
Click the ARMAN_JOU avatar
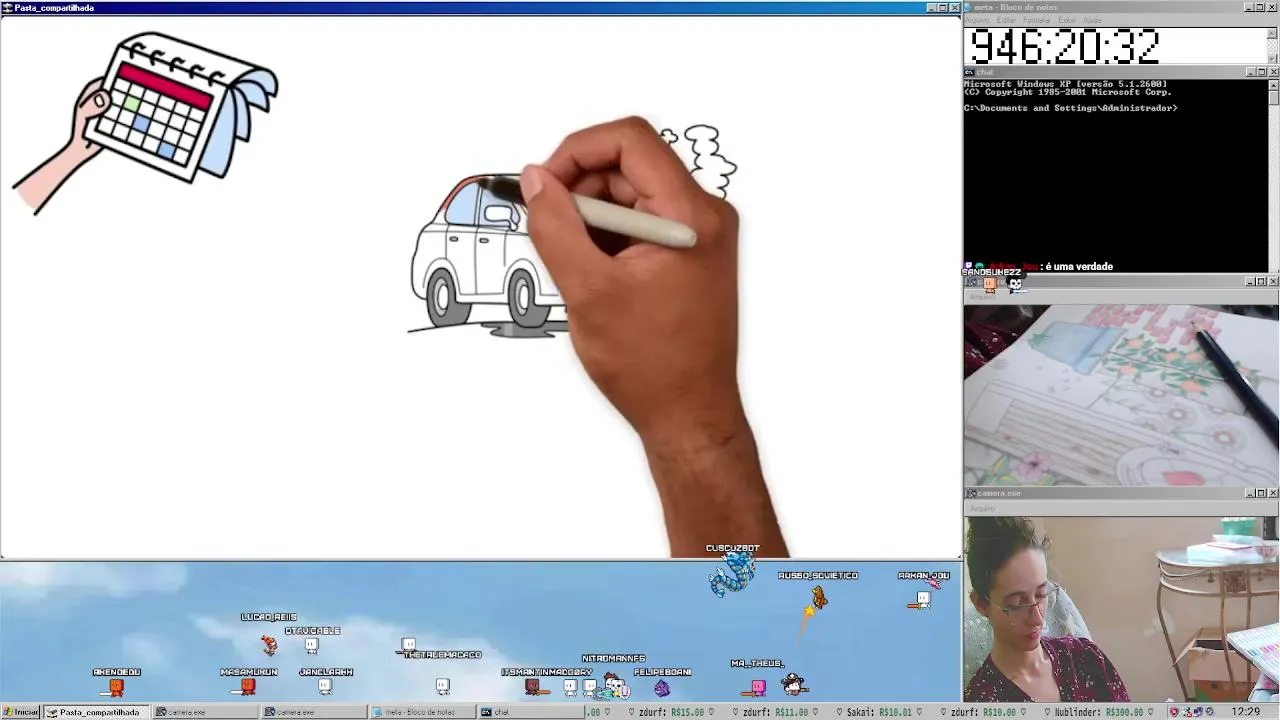(x=923, y=599)
